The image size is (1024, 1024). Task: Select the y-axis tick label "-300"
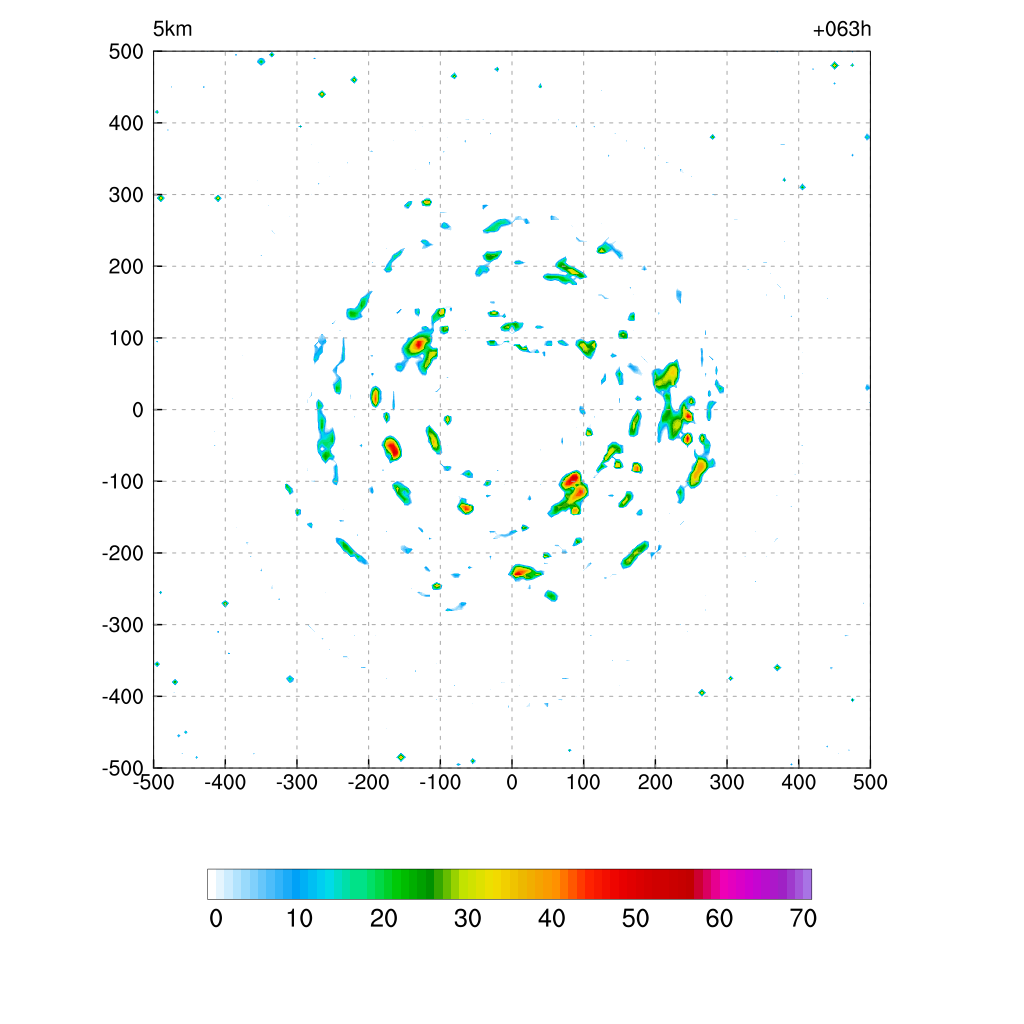(123, 625)
